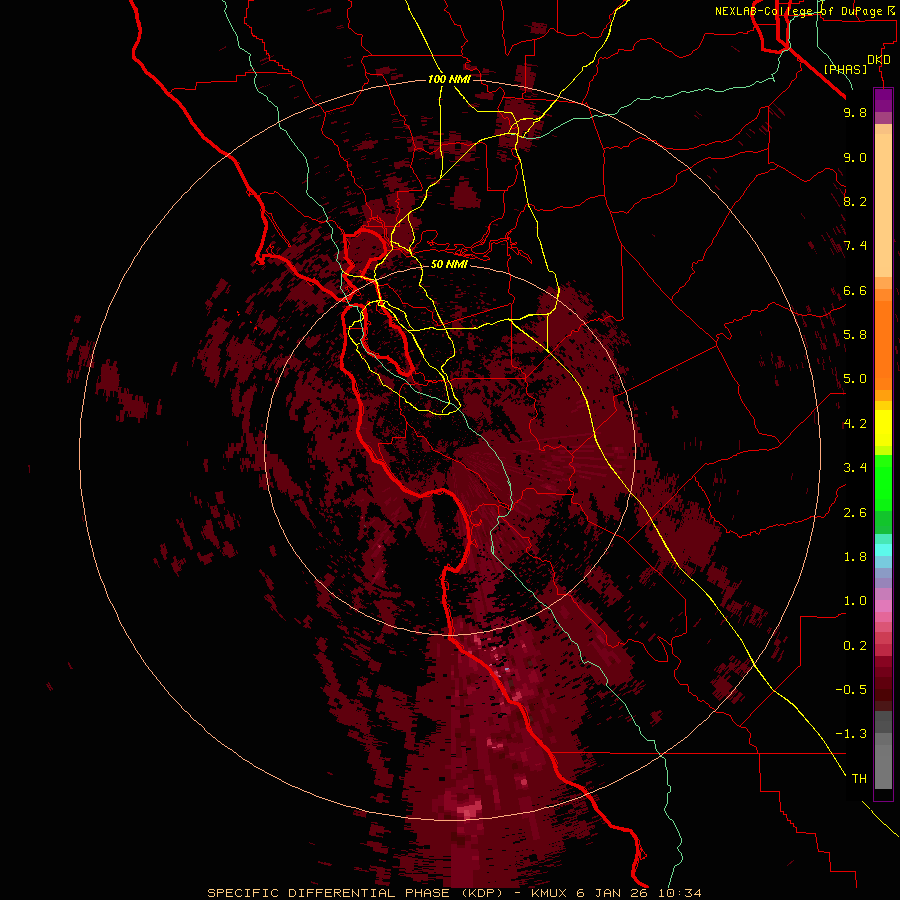Click the [PHAS] units label
900x900 pixels.
pyautogui.click(x=845, y=69)
